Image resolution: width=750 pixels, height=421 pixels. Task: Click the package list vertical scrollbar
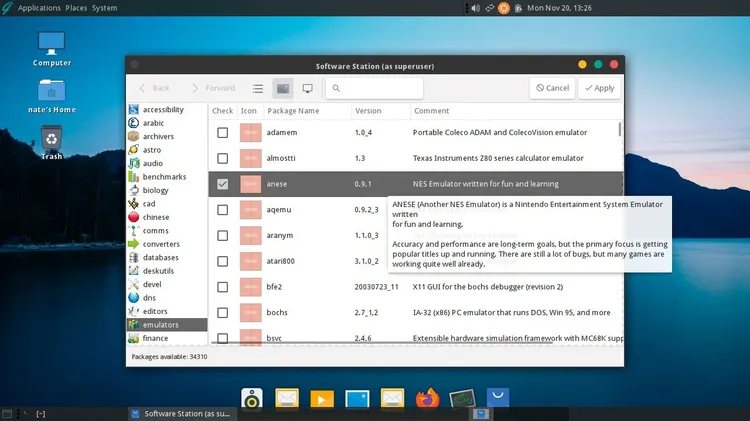pos(620,129)
